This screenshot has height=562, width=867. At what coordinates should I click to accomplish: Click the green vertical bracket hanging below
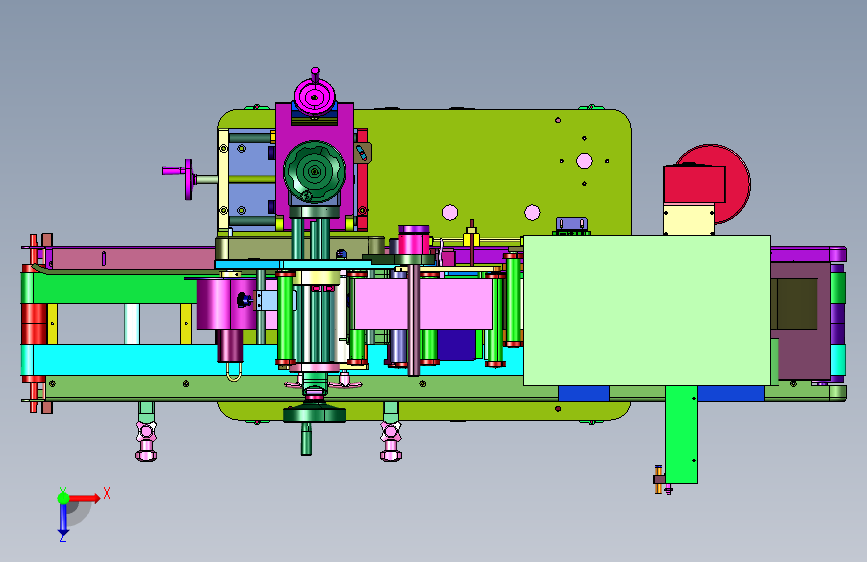[x=681, y=434]
